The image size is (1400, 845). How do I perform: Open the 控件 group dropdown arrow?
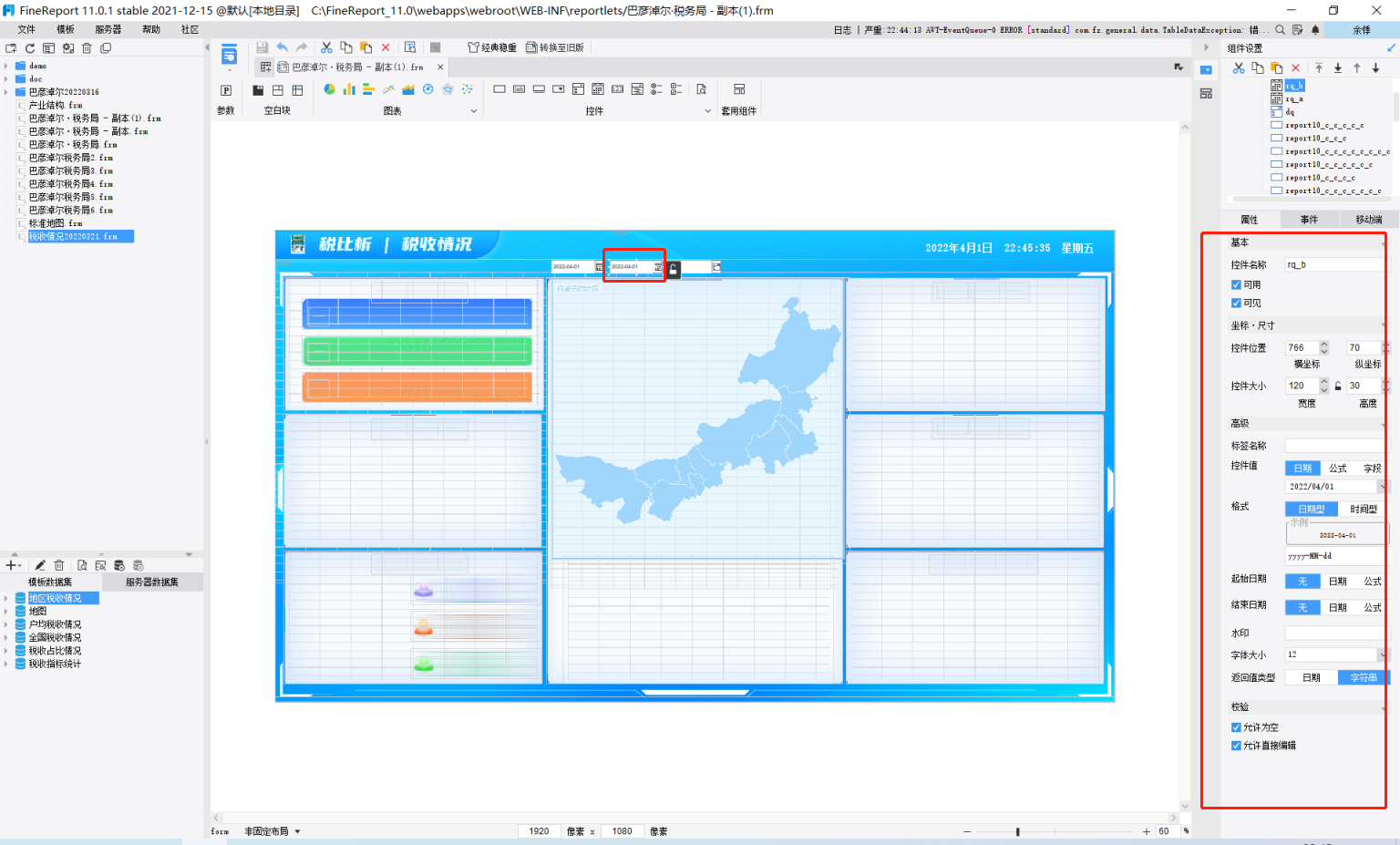point(708,111)
